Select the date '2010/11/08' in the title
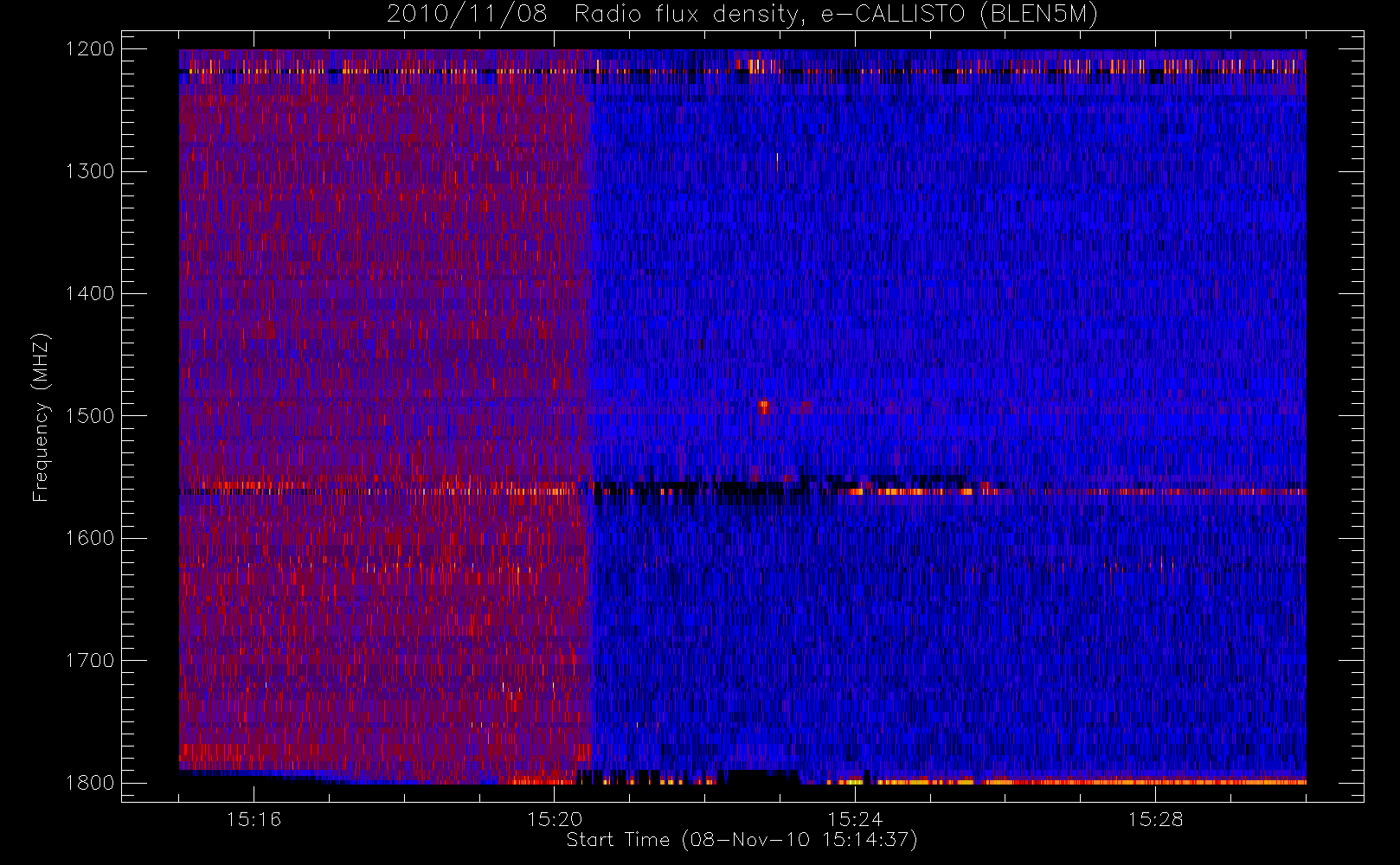Viewport: 1400px width, 865px height. pos(467,15)
